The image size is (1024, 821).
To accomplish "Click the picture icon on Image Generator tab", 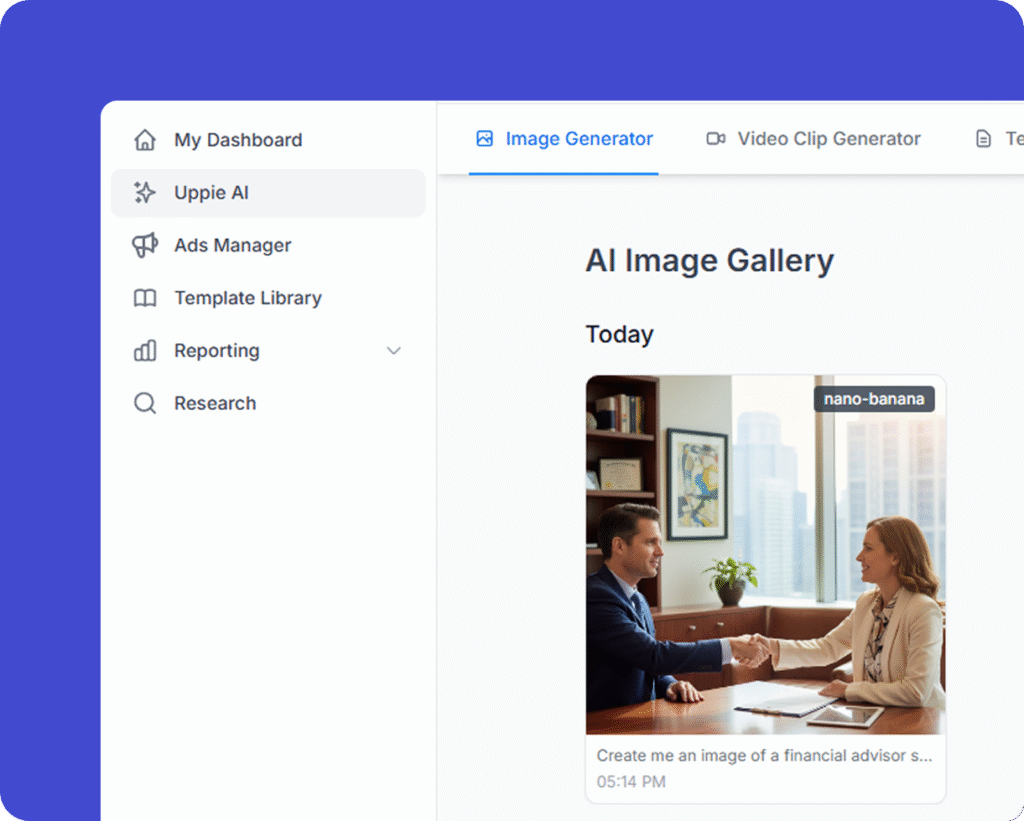I will click(485, 139).
